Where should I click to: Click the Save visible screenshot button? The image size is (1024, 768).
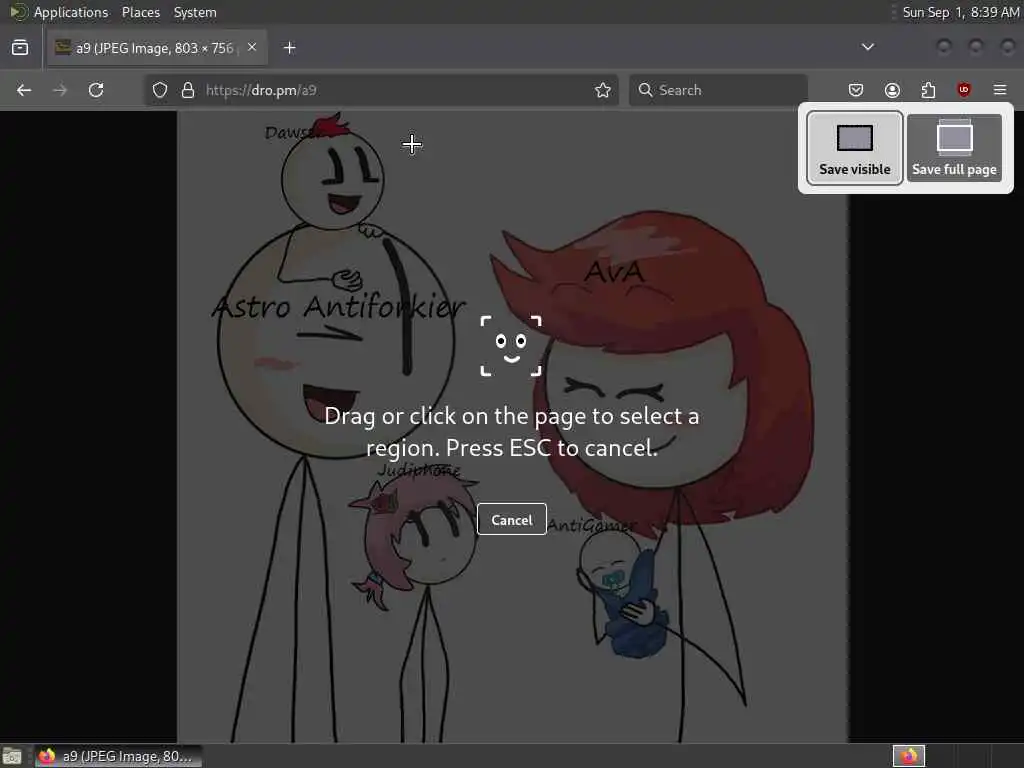click(x=854, y=148)
